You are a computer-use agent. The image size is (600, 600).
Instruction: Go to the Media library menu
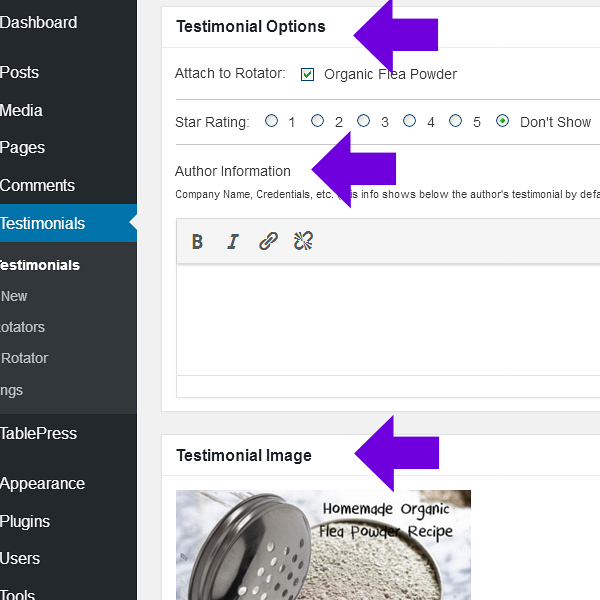pos(22,110)
